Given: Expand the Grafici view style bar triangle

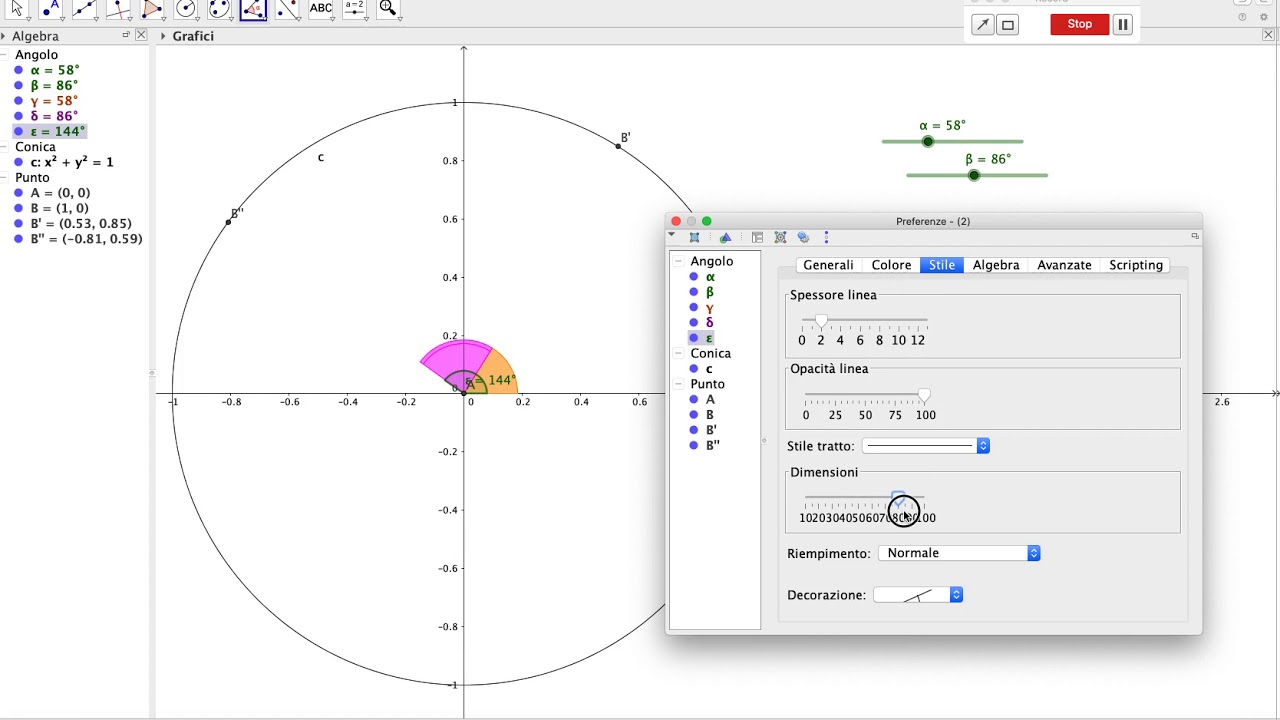Looking at the screenshot, I should (x=164, y=36).
